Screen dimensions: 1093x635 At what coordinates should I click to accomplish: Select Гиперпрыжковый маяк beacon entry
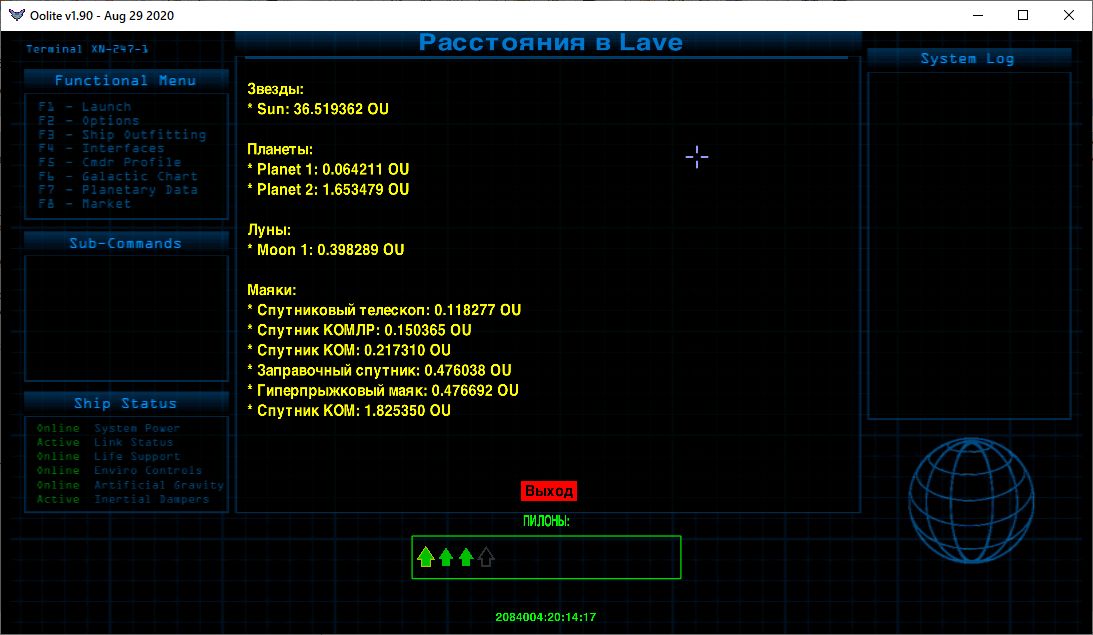[383, 390]
